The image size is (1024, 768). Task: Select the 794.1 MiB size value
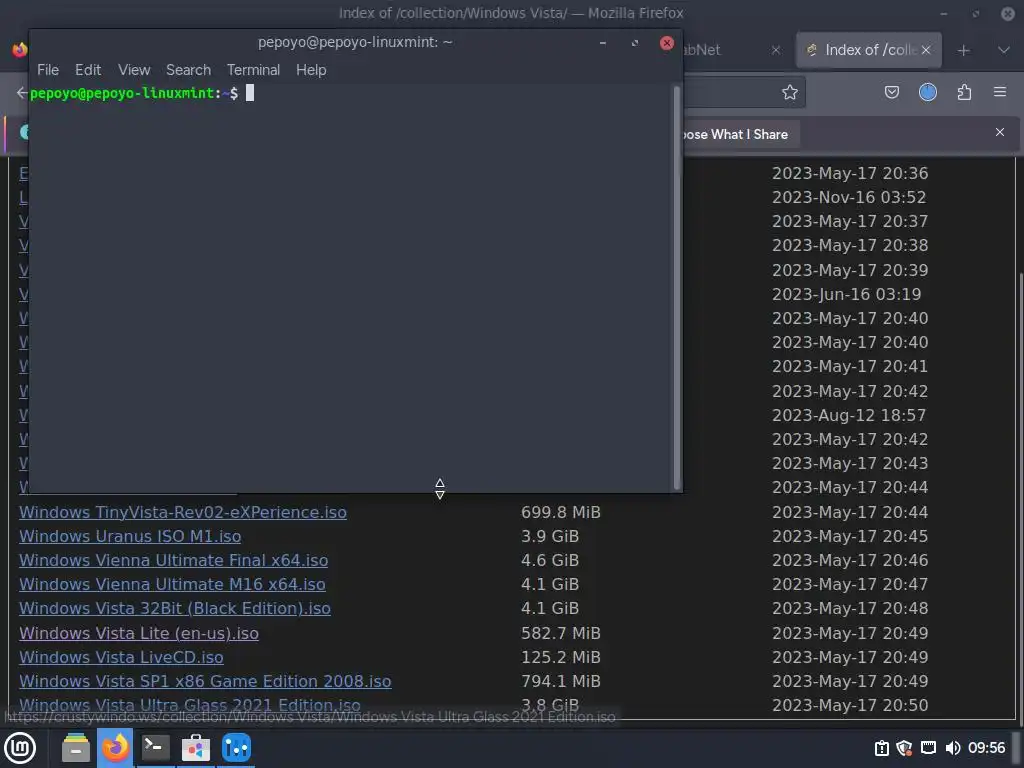(x=561, y=681)
